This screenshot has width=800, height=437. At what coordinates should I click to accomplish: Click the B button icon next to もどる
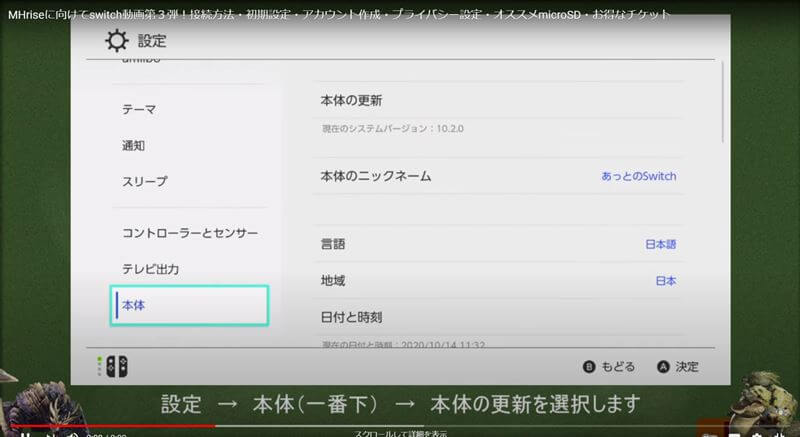point(589,367)
